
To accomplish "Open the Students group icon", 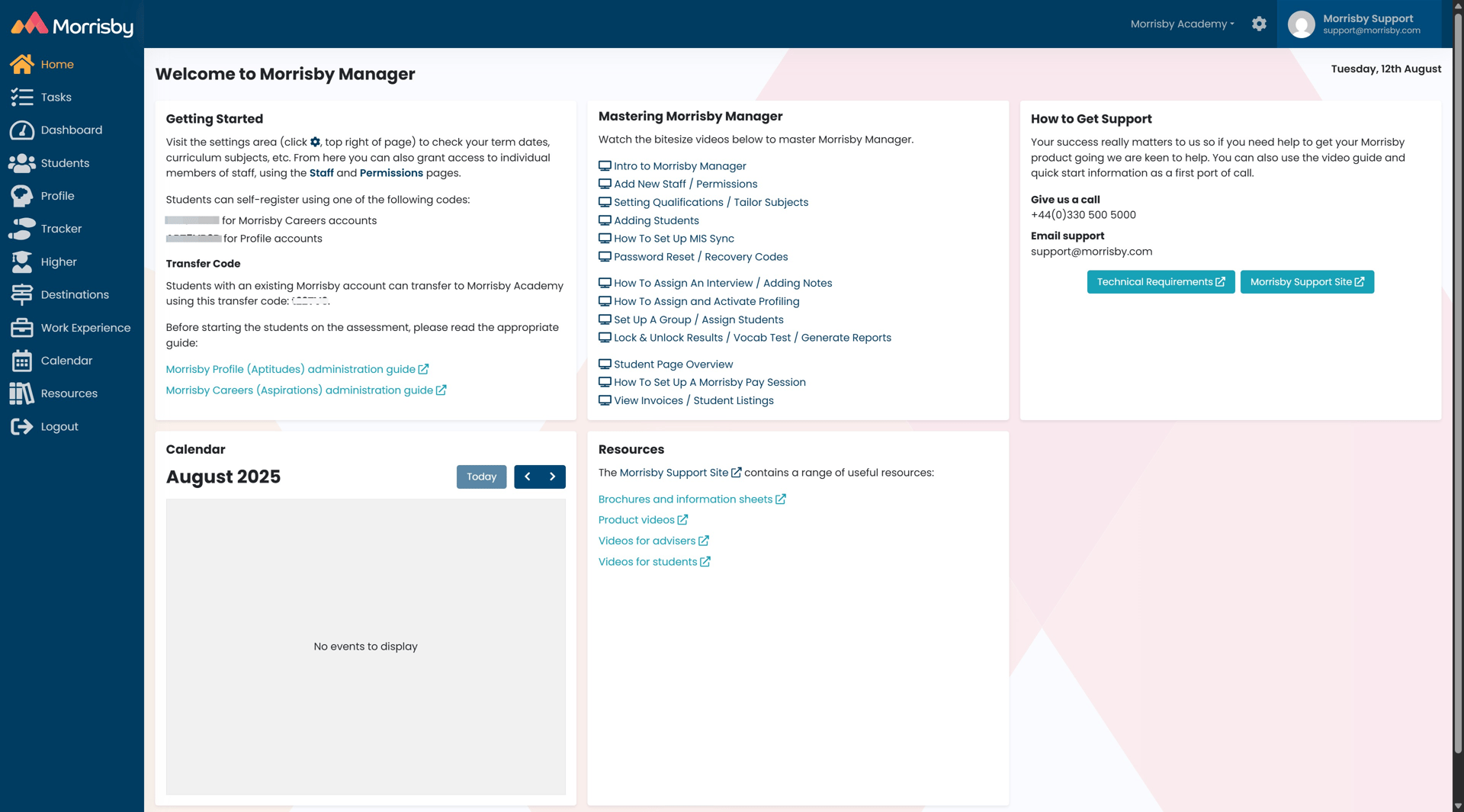I will 21,163.
